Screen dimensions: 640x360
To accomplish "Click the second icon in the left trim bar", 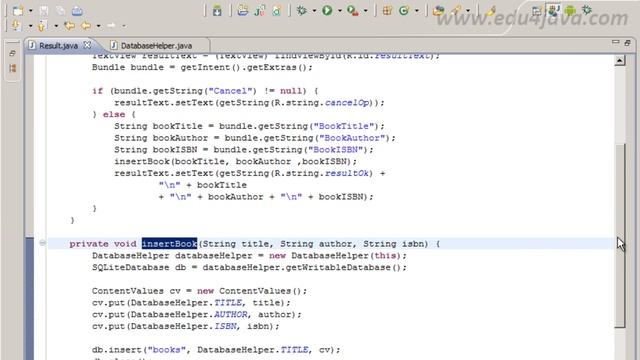I will [13, 68].
